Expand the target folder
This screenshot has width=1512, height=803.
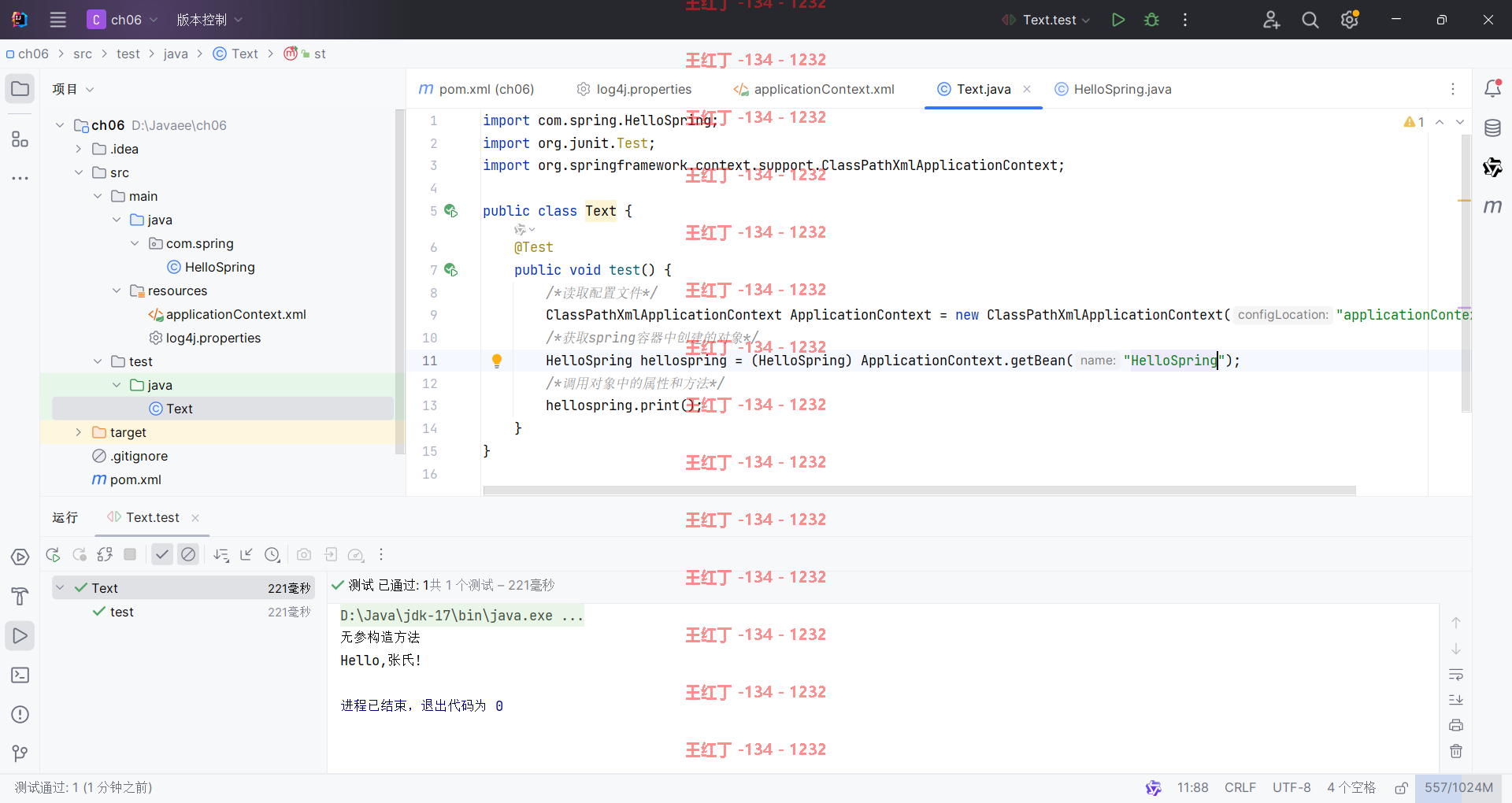pos(79,432)
